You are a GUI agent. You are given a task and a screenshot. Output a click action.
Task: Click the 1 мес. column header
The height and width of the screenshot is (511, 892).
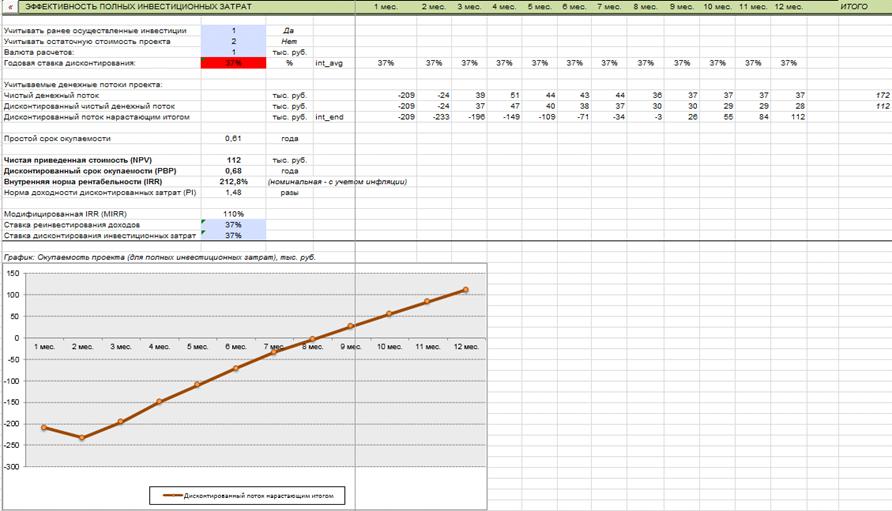pos(387,7)
